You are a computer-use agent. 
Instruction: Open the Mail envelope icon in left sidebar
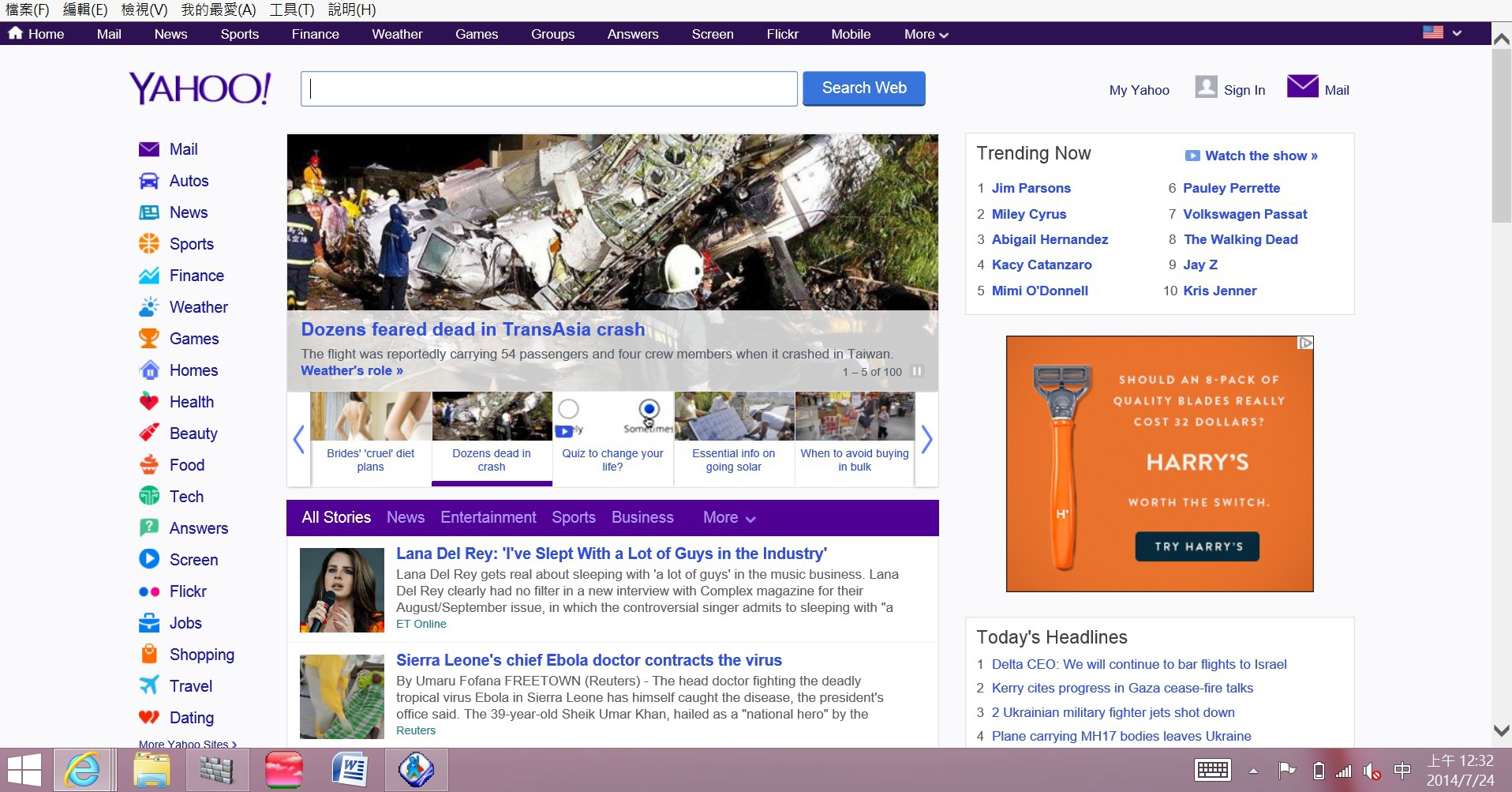point(149,149)
